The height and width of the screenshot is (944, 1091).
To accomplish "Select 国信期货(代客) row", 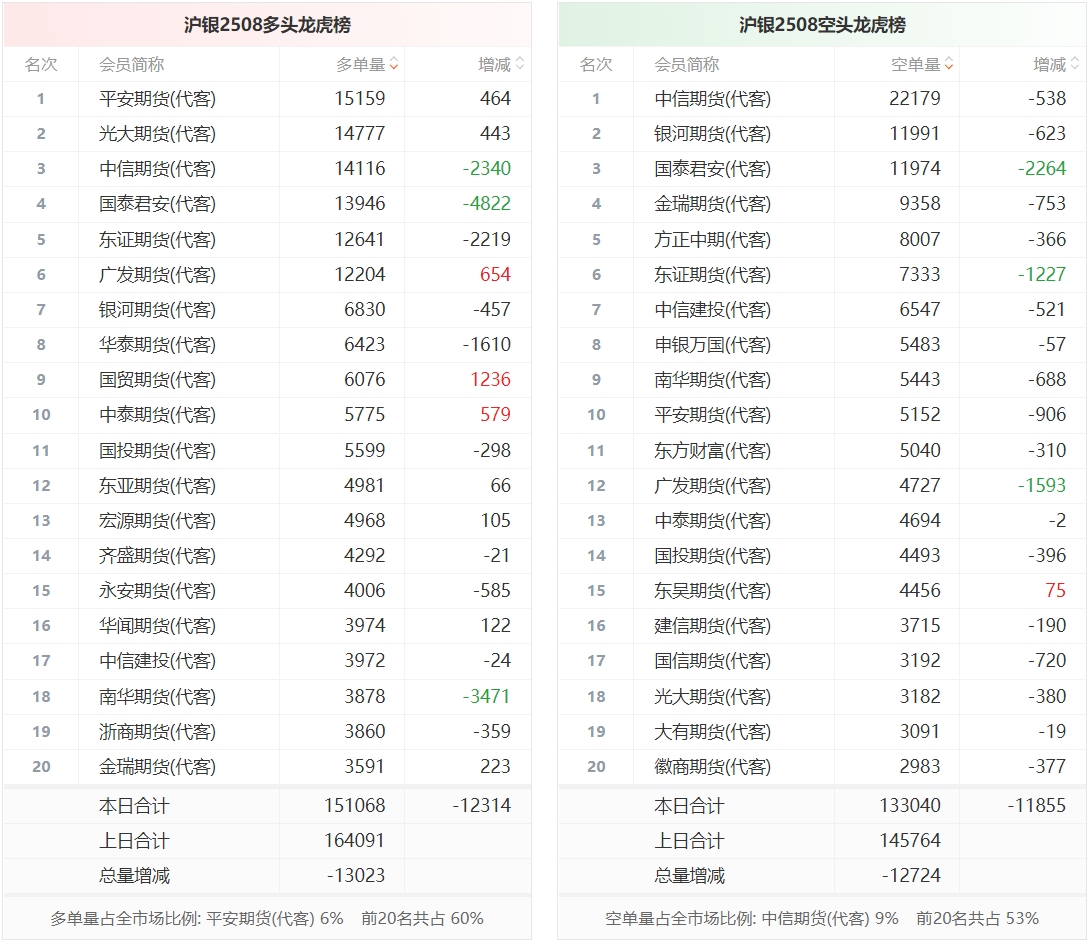I will click(x=822, y=660).
